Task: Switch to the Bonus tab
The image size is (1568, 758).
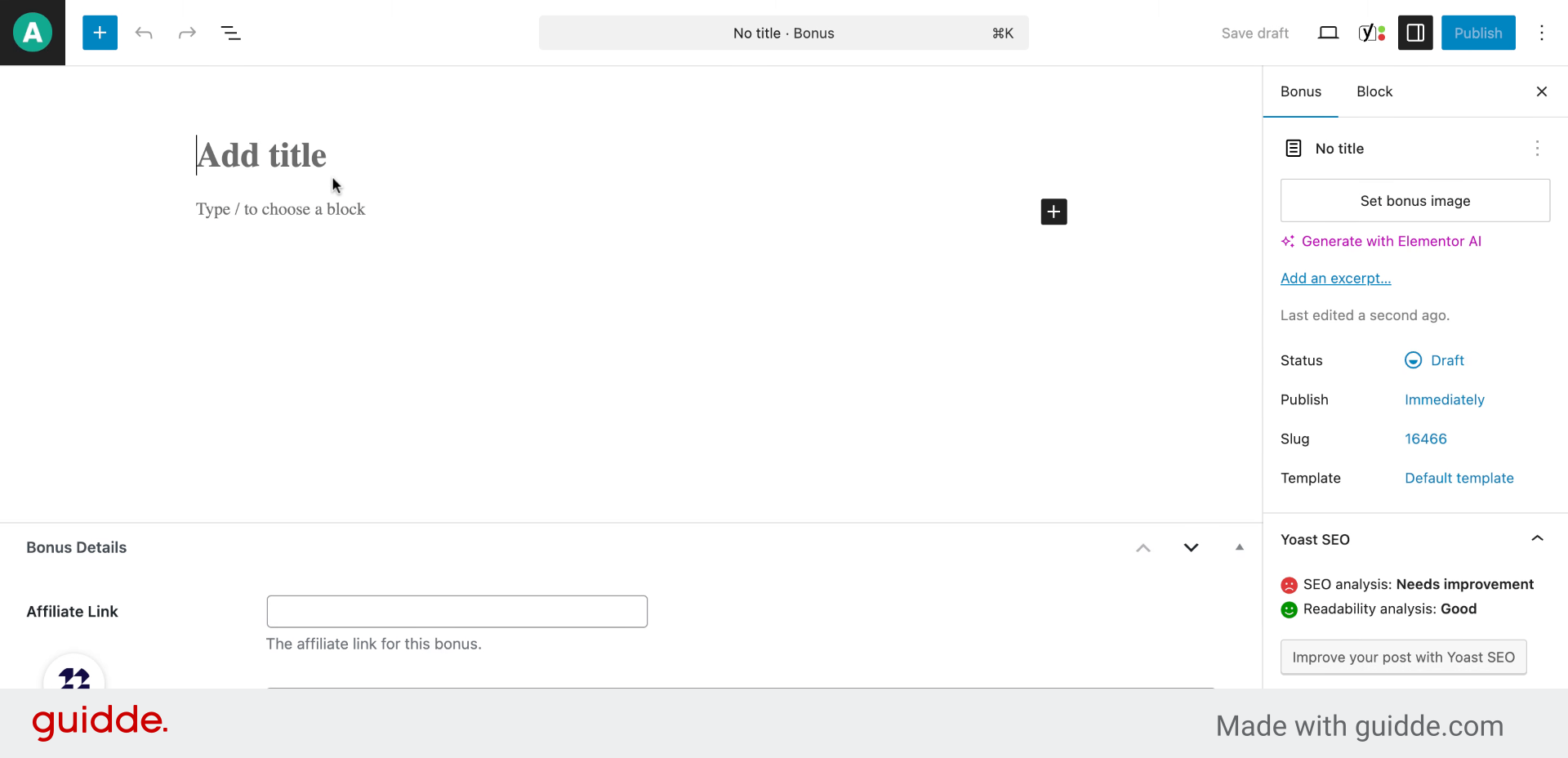Action: coord(1300,91)
